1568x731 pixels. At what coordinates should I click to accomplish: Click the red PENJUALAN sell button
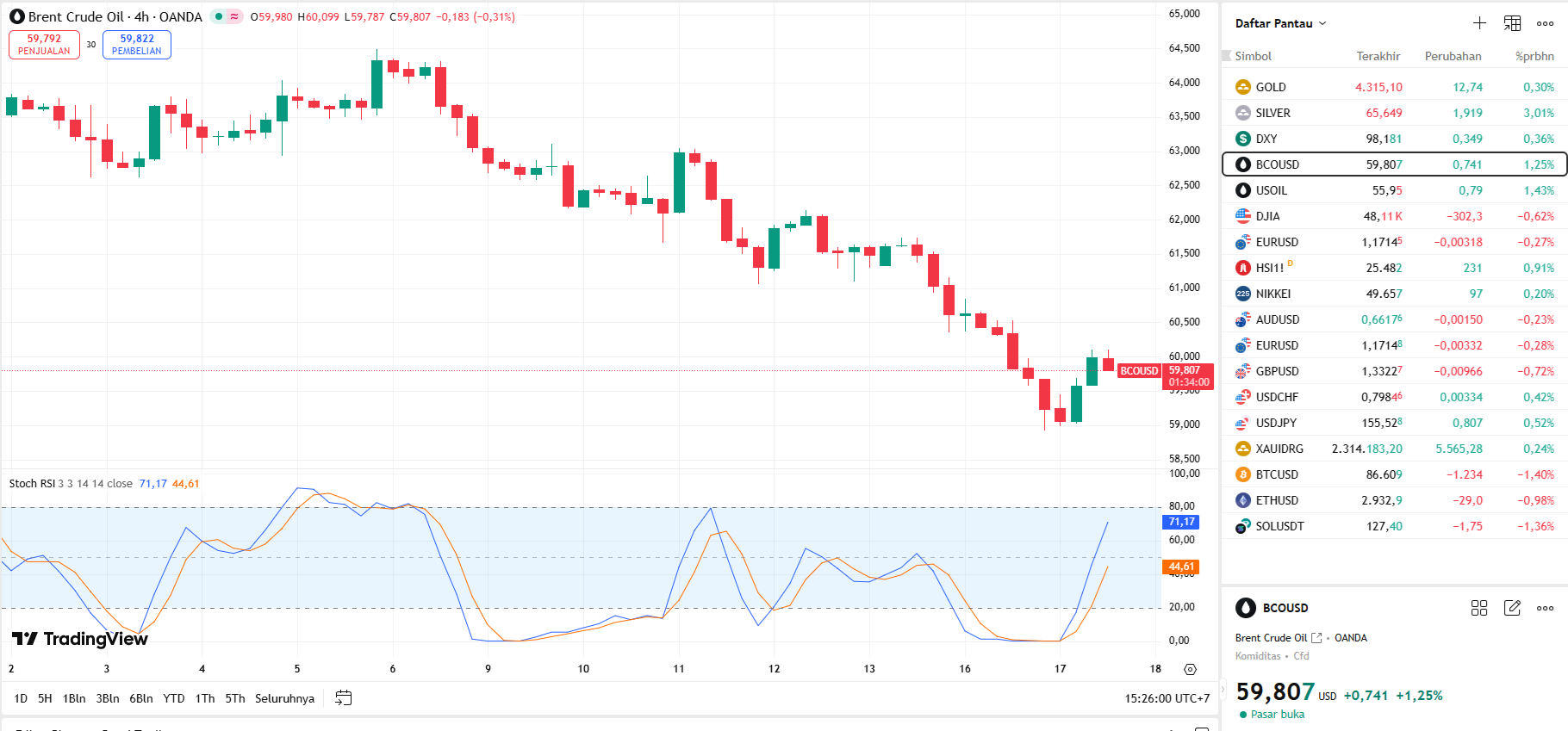coord(44,45)
